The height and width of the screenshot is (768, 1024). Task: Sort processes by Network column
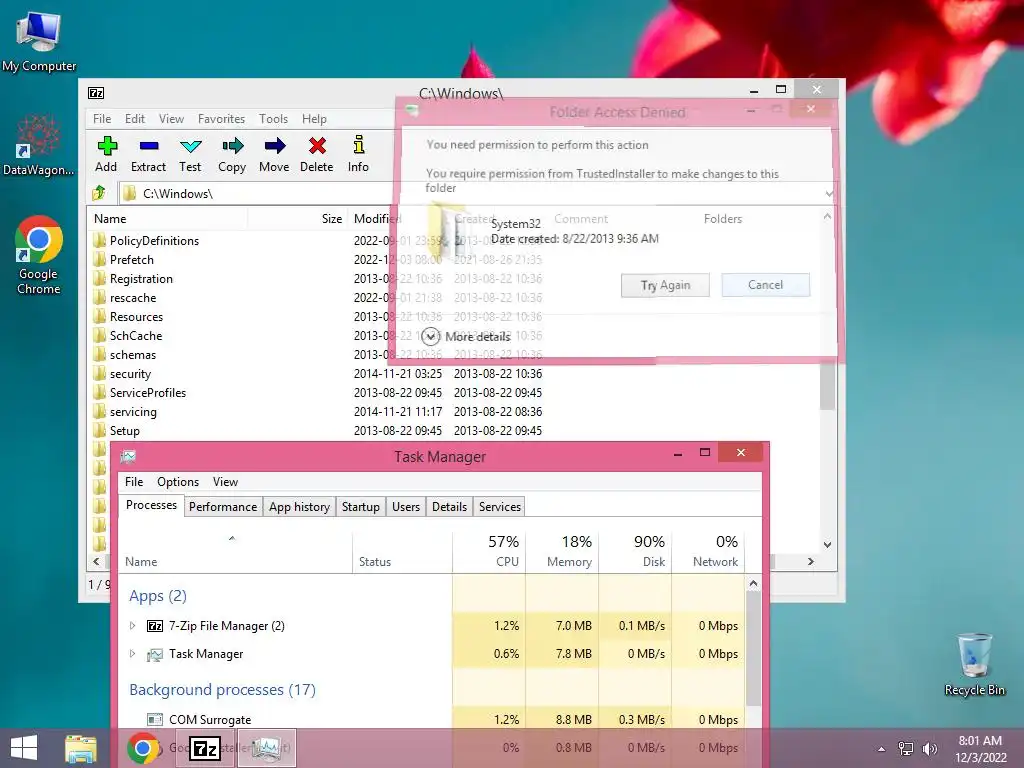click(709, 551)
